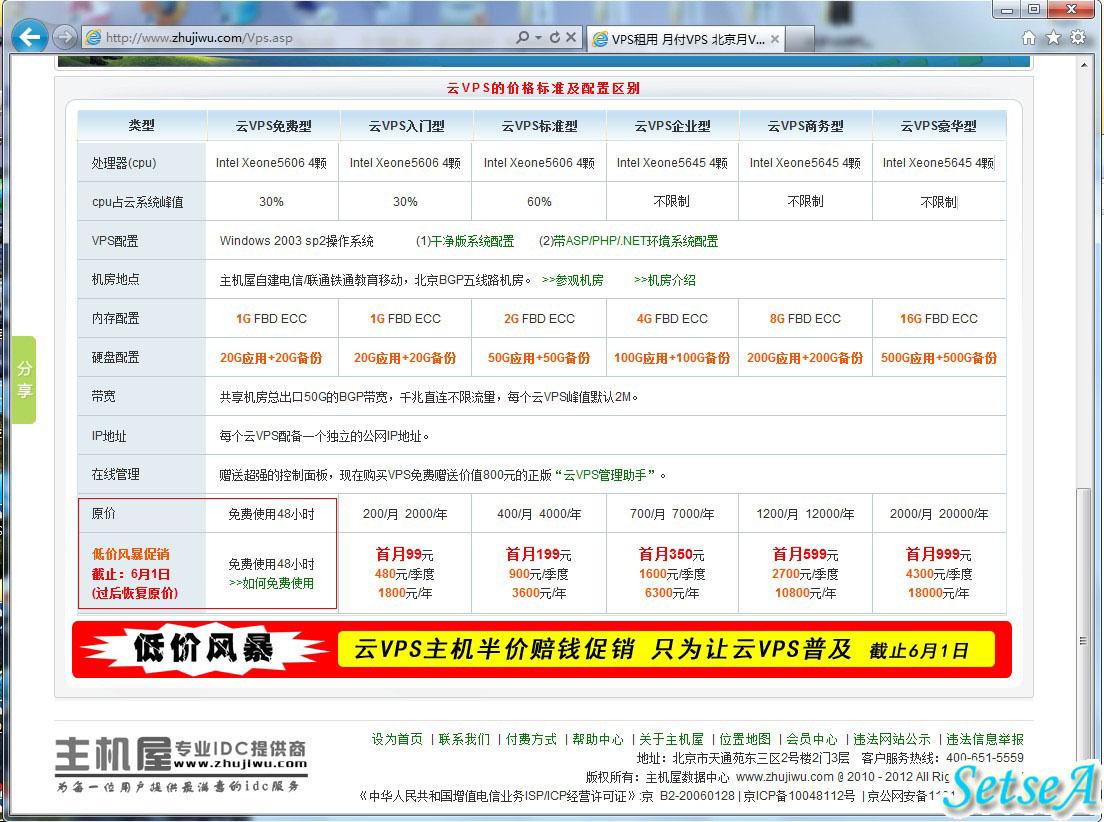Screen dimensions: 1104x822
Task: Click the 60% cpu peak value cell
Action: pos(539,202)
